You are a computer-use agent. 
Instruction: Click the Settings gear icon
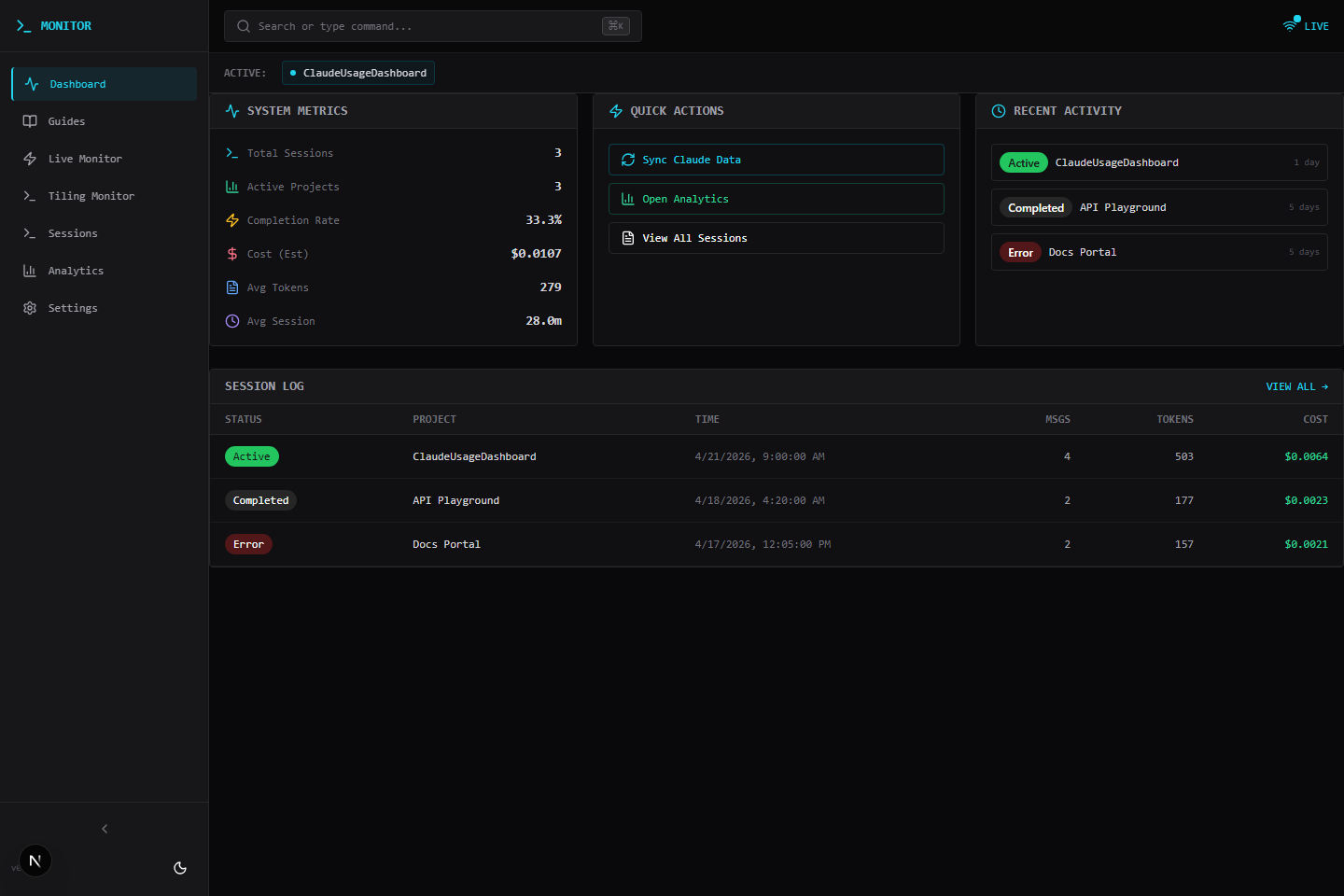(x=30, y=308)
